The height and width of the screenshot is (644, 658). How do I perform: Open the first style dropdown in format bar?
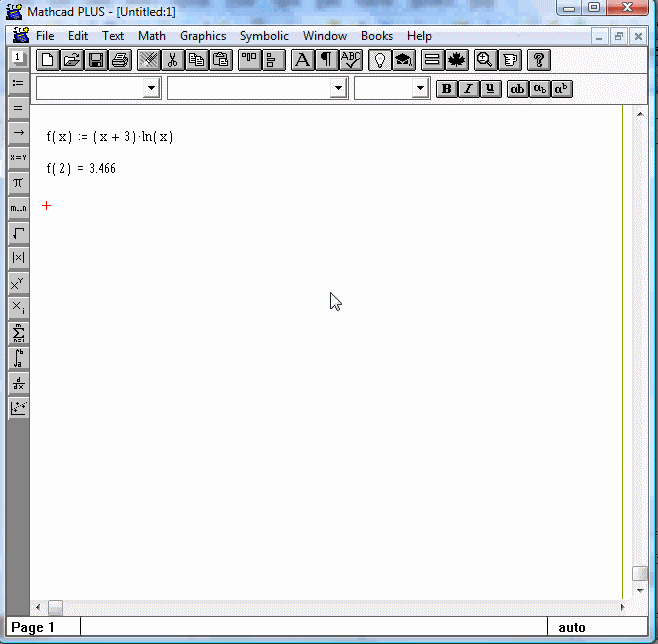tap(151, 89)
